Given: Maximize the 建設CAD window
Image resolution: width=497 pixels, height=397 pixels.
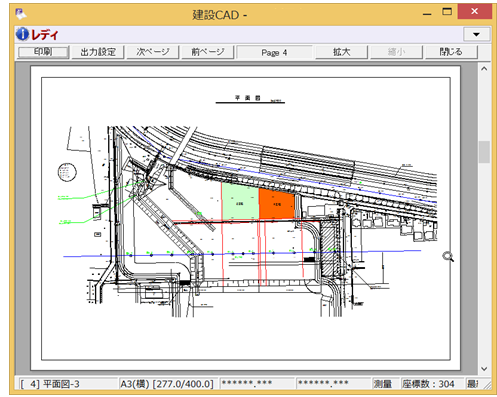Looking at the screenshot, I should (x=447, y=12).
